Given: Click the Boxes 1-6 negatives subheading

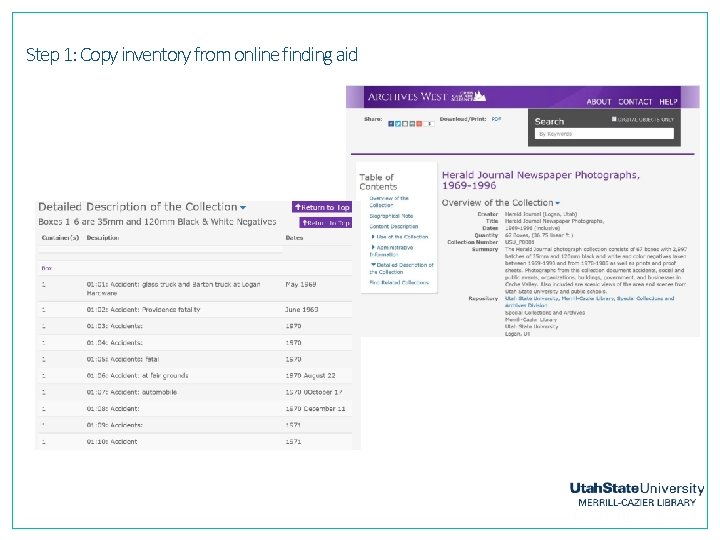Looking at the screenshot, I should click(x=158, y=222).
